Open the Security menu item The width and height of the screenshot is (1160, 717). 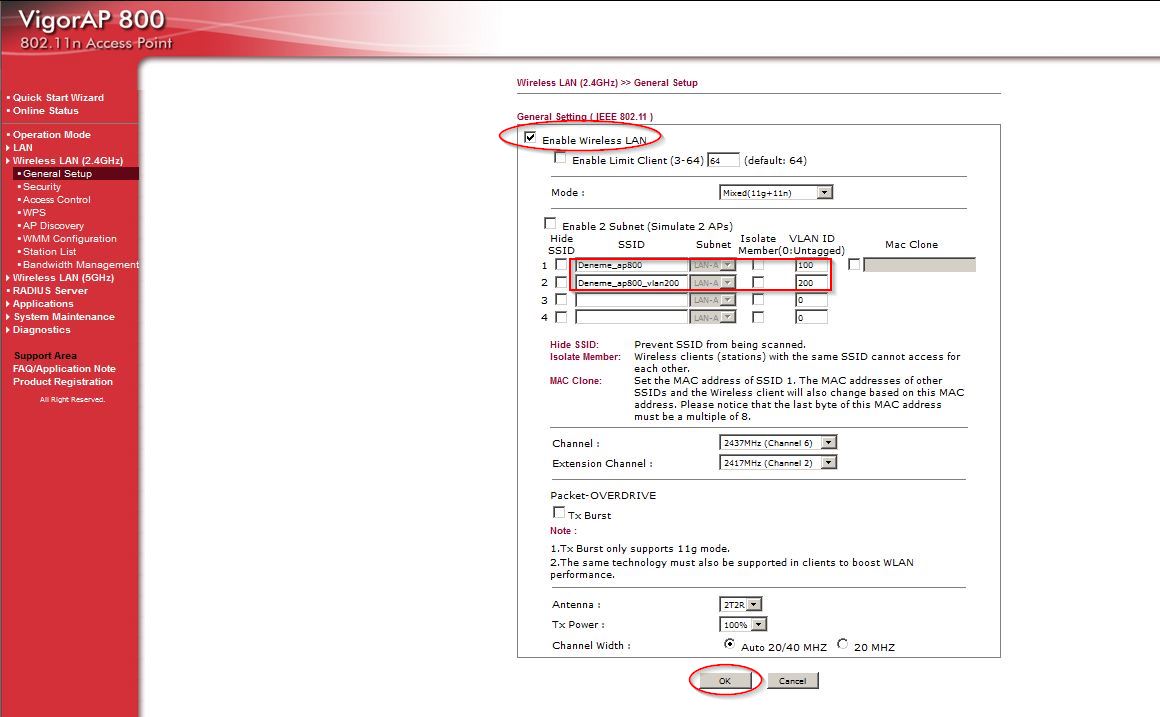point(42,187)
